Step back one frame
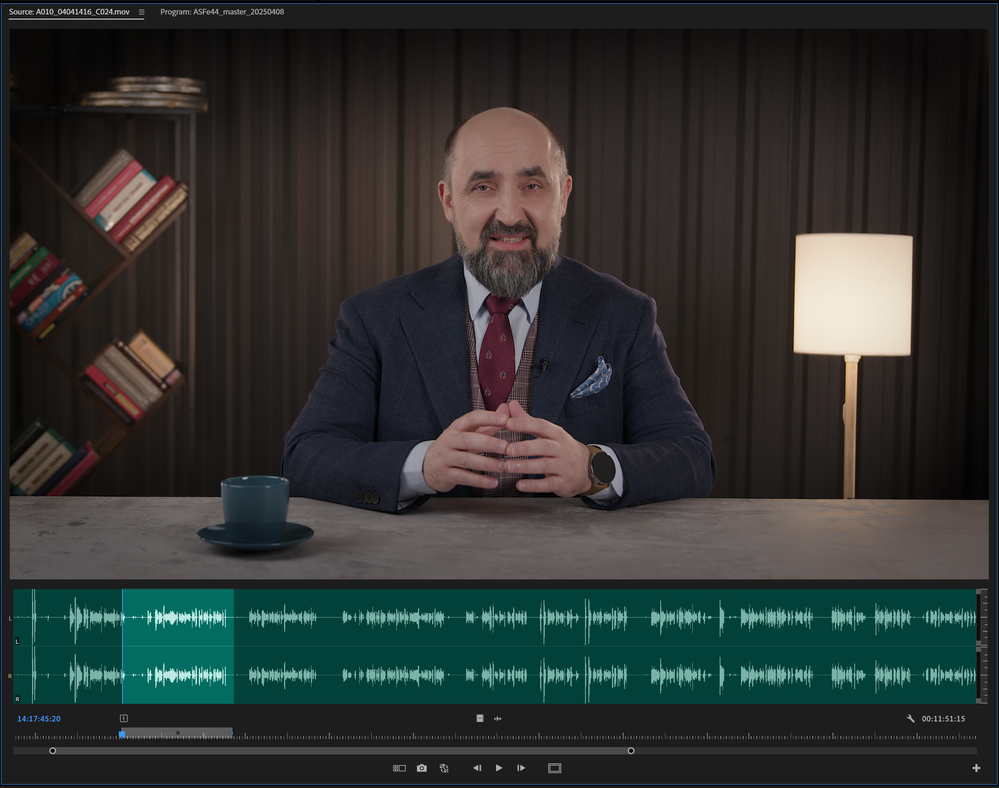Screen dimensions: 999x788 click(x=477, y=768)
